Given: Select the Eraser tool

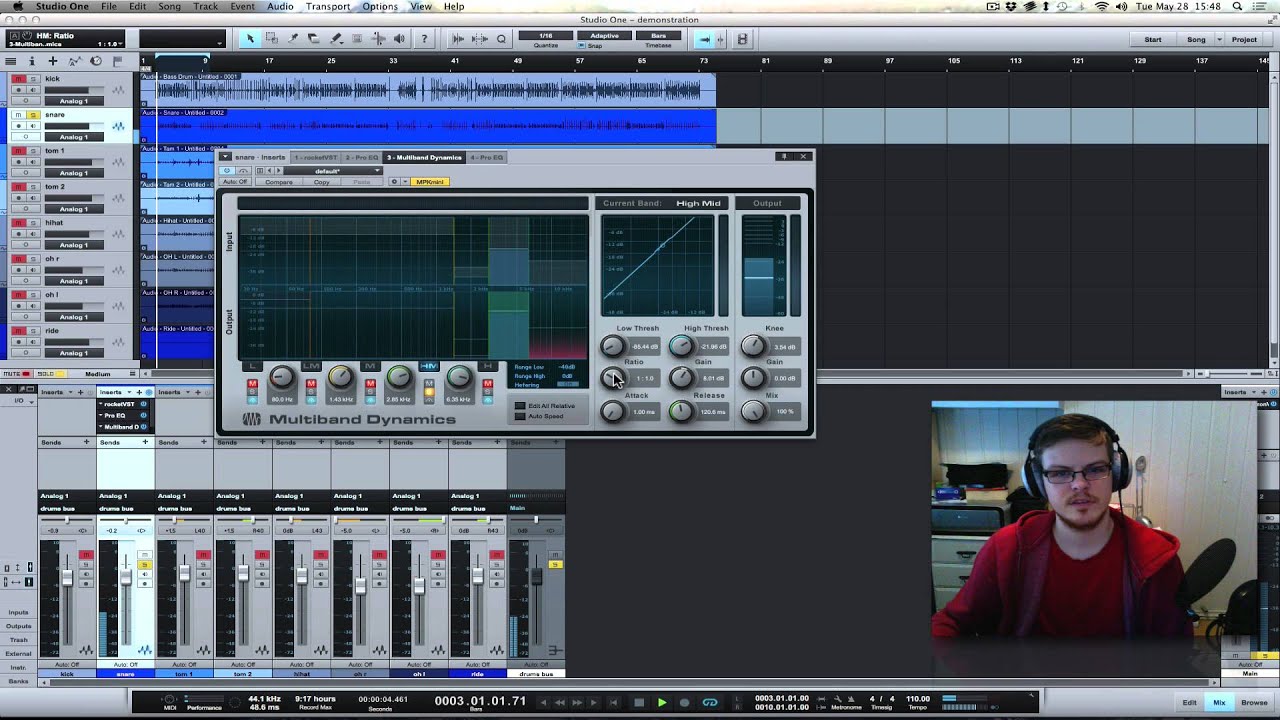Looking at the screenshot, I should 314,39.
